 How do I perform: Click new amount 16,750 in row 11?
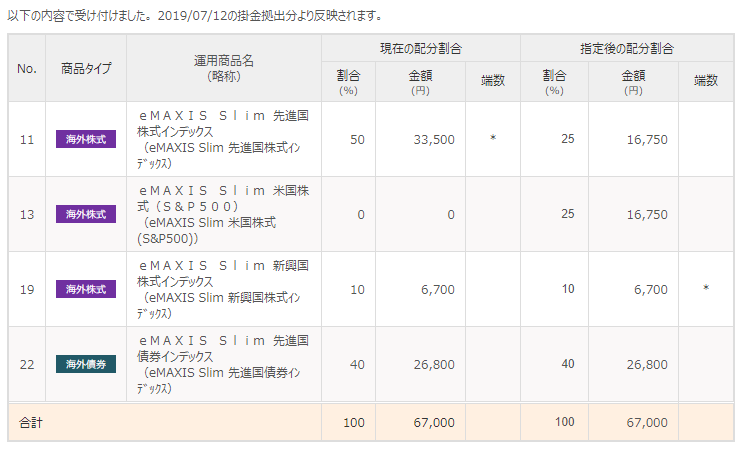647,140
